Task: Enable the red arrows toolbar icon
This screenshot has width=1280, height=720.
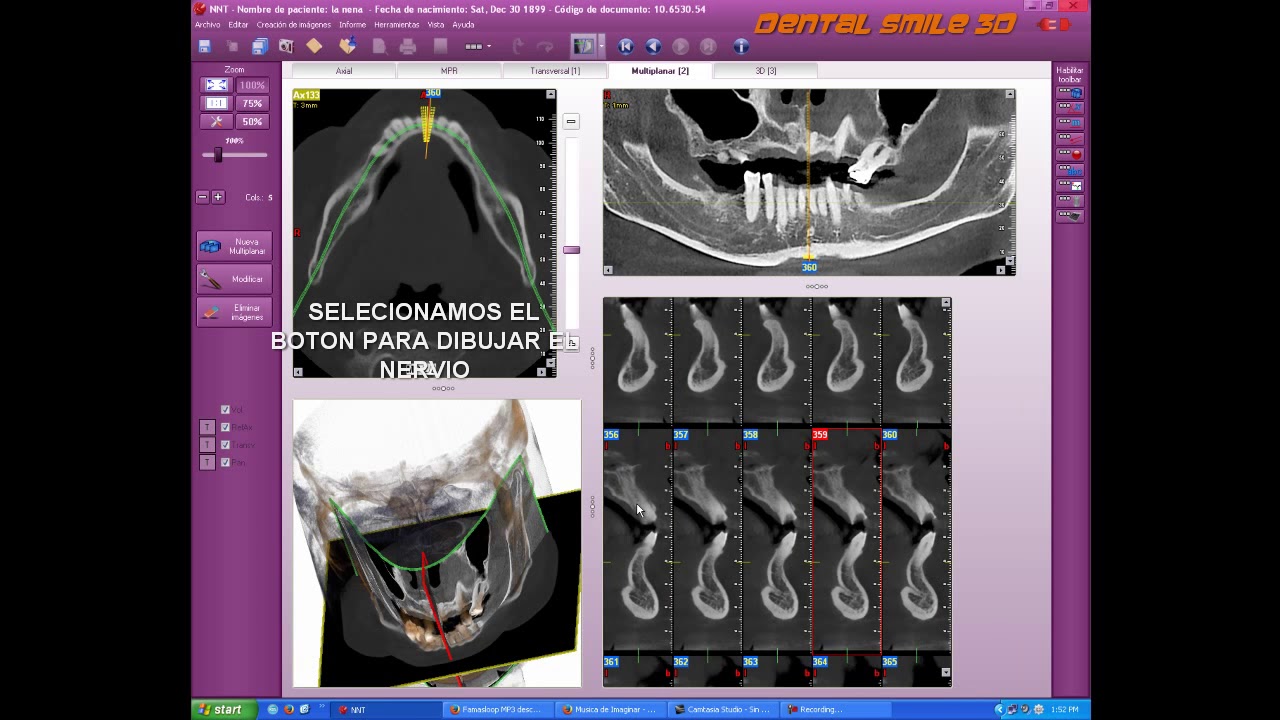Action: pyautogui.click(x=1070, y=139)
